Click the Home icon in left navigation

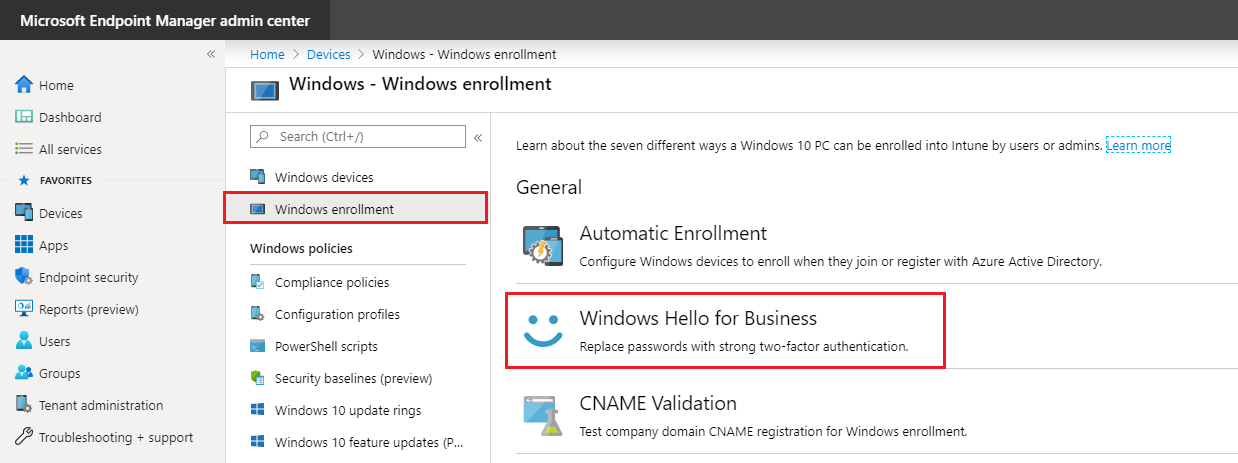pyautogui.click(x=25, y=85)
